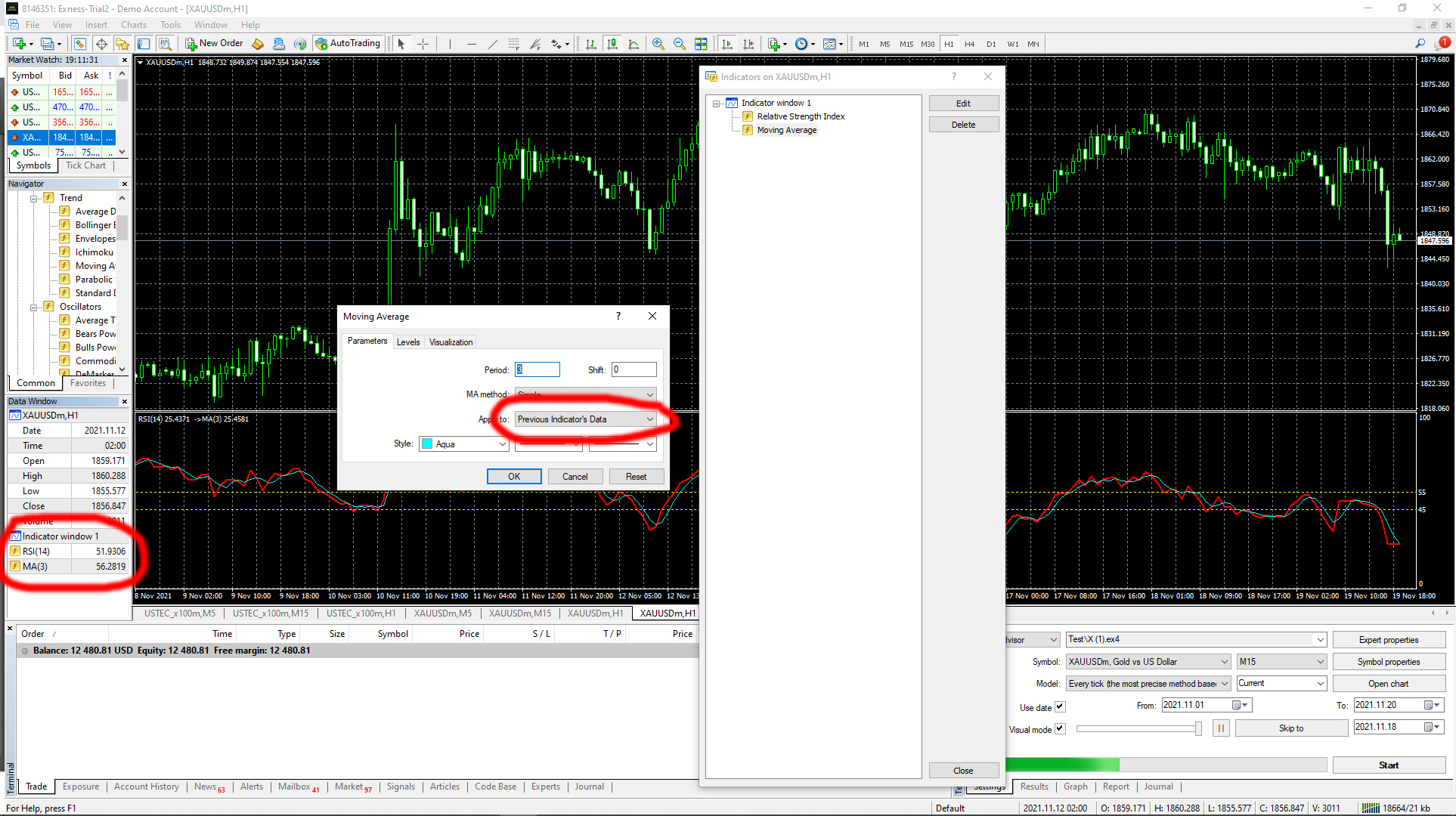Screen dimensions: 1456x816
Task: Switch chart to Bar Chart icon
Action: pos(591,44)
